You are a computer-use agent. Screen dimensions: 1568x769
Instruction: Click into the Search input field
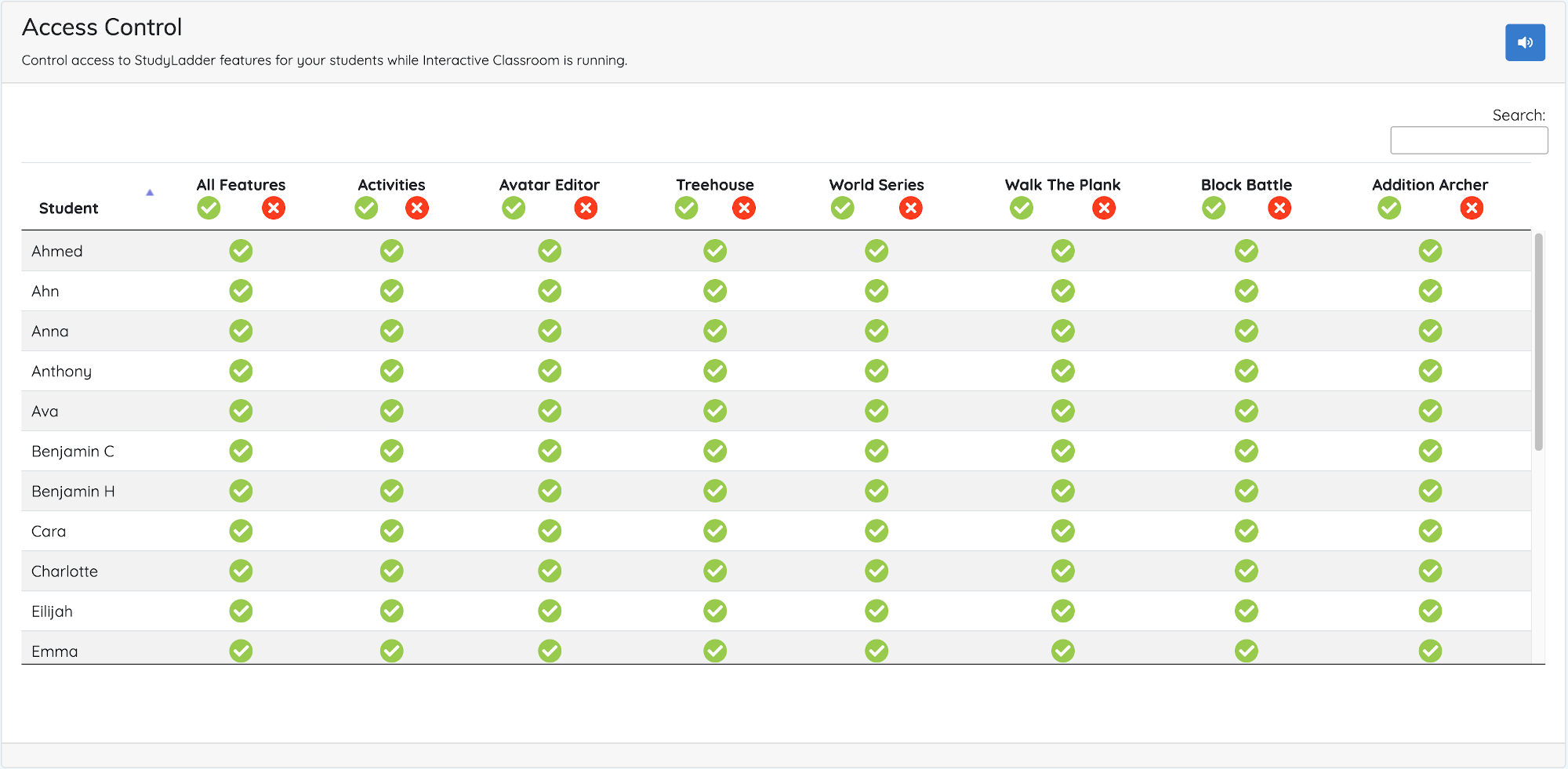tap(1468, 140)
